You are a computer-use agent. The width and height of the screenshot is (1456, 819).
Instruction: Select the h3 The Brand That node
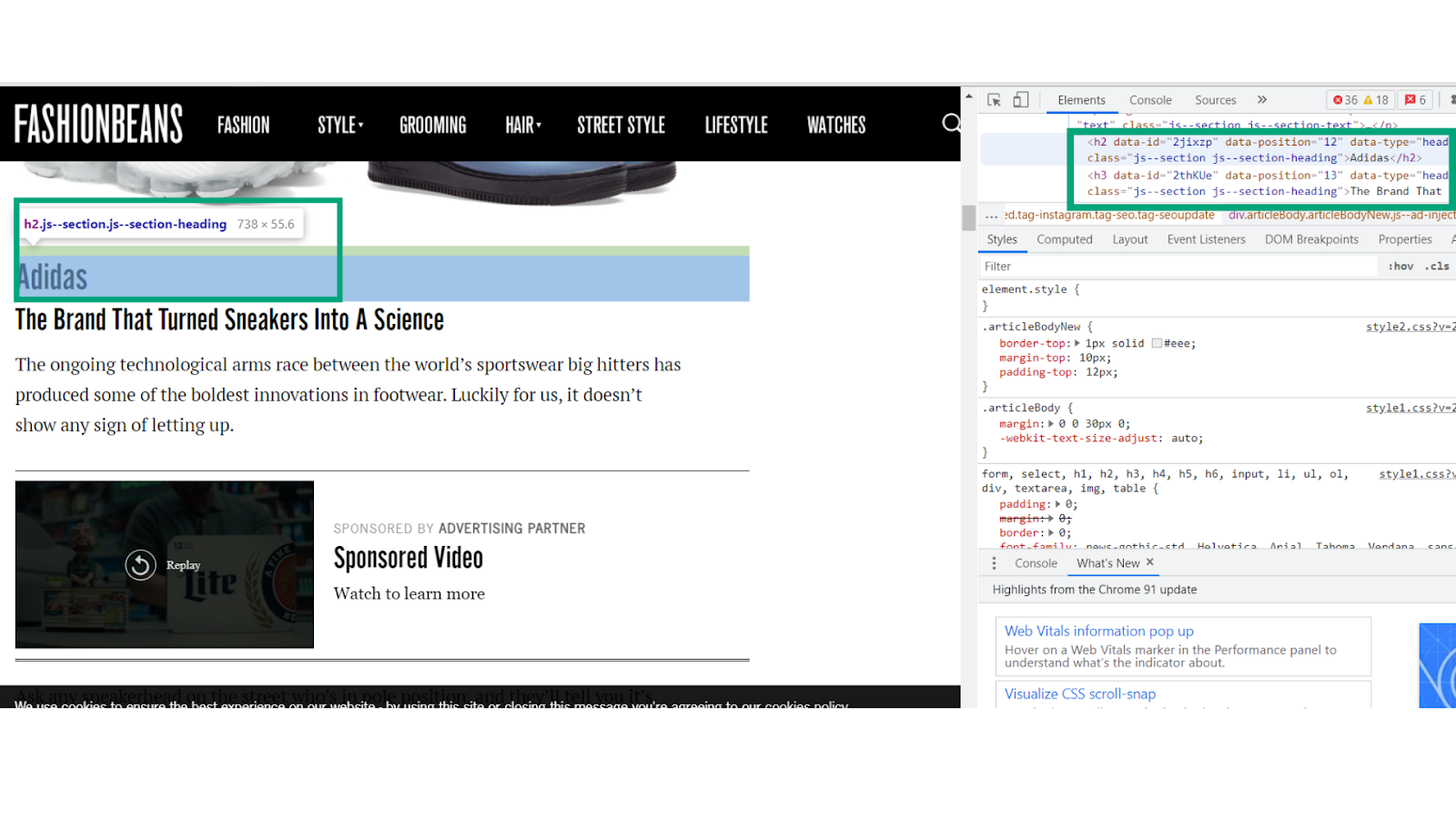(1260, 184)
